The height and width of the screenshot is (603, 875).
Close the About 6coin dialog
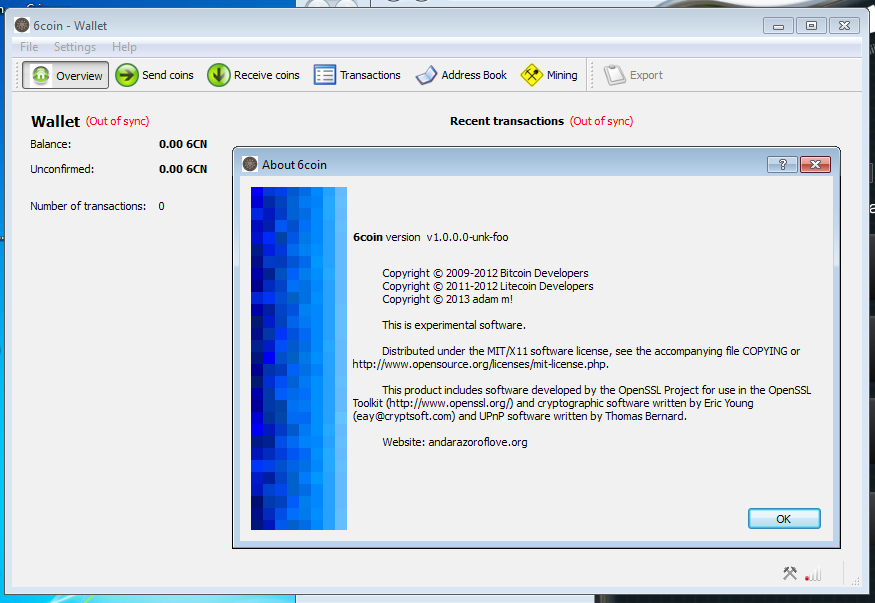815,165
